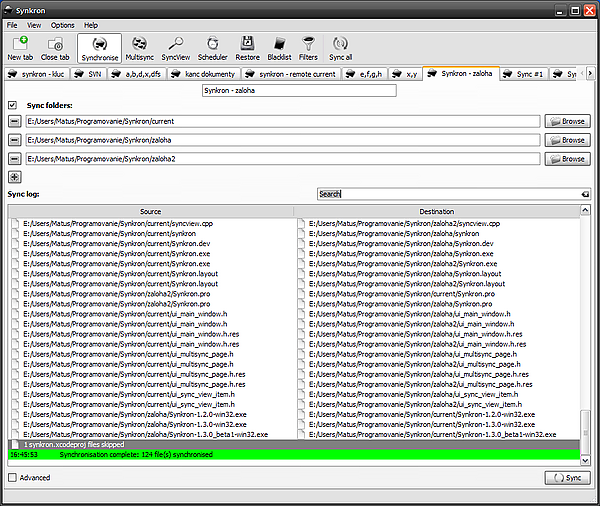Switch to the synkron - kluc tab
Screen dimensions: 600x506
pyautogui.click(x=37, y=74)
